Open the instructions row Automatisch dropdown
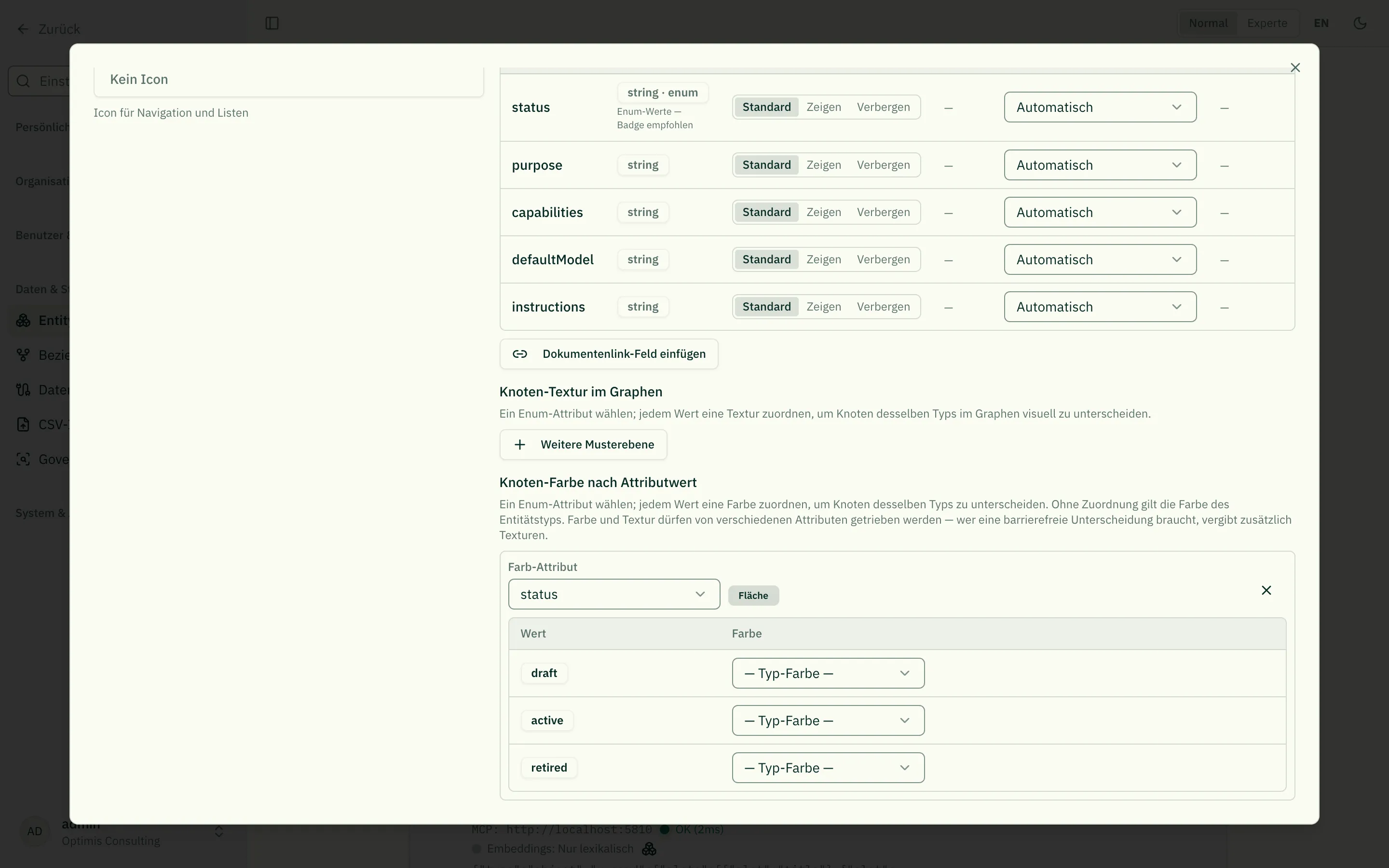The image size is (1389, 868). point(1100,307)
